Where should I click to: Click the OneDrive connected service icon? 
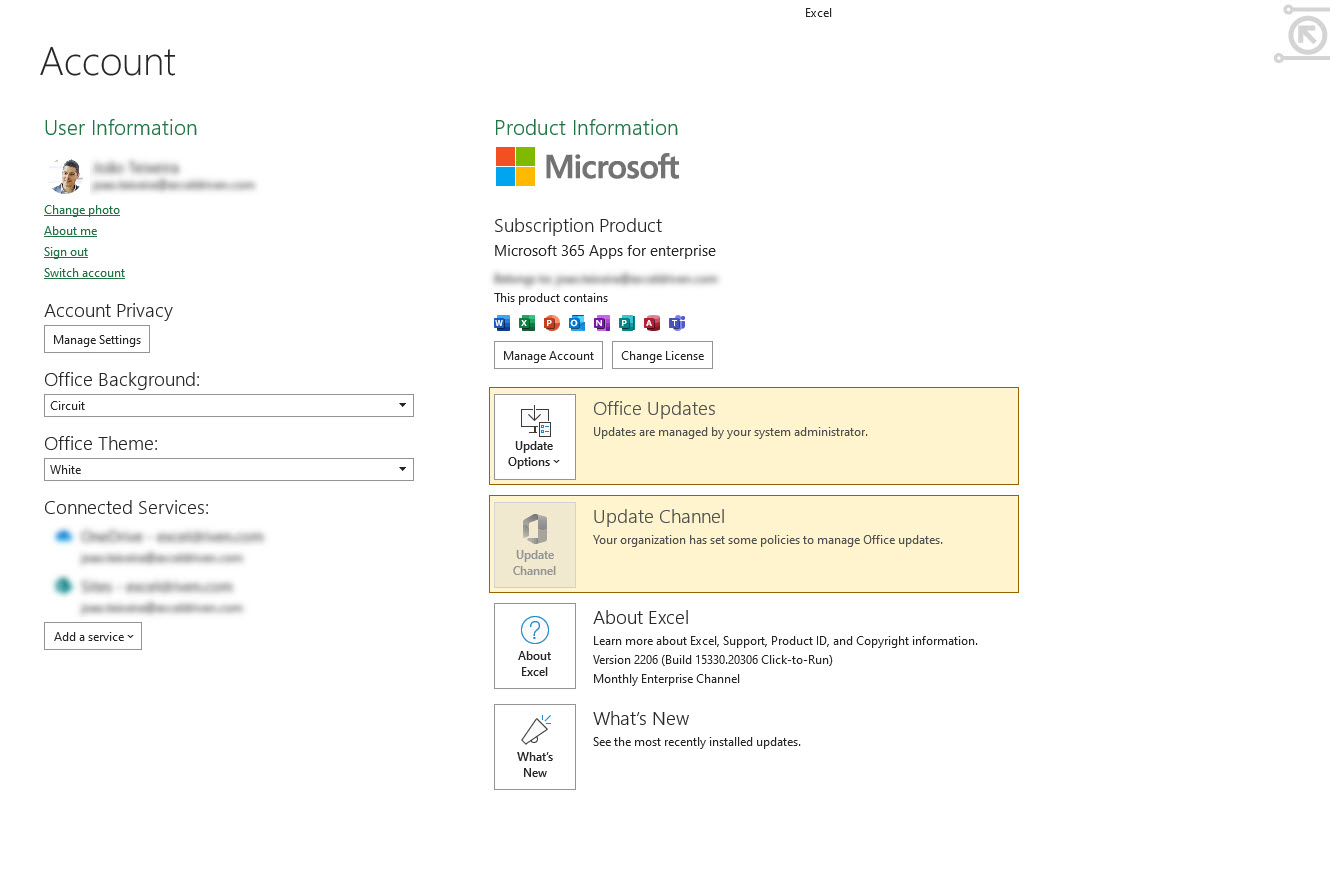click(x=63, y=536)
